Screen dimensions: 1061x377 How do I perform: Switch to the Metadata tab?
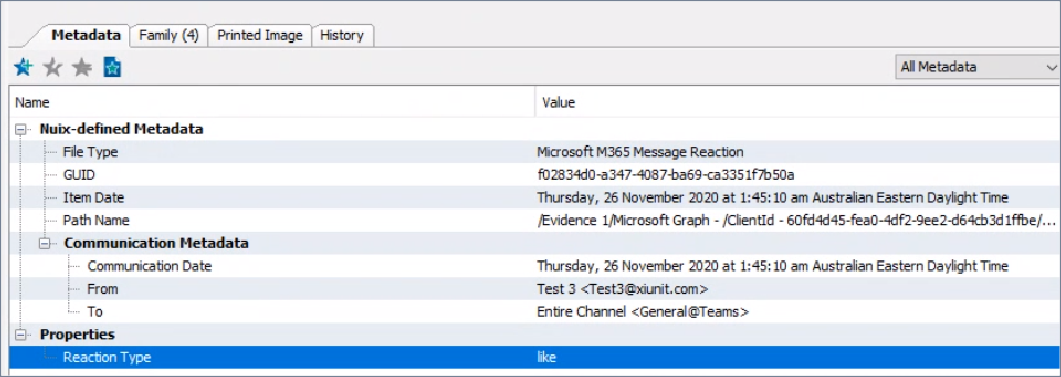(86, 35)
